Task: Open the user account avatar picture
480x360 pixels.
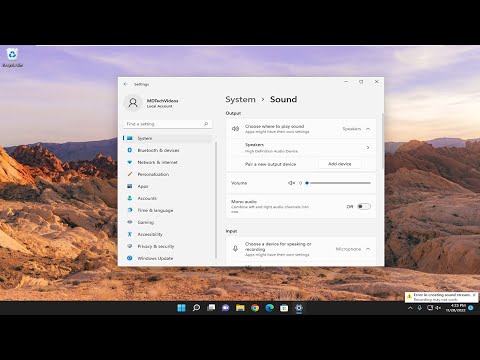Action: (133, 103)
